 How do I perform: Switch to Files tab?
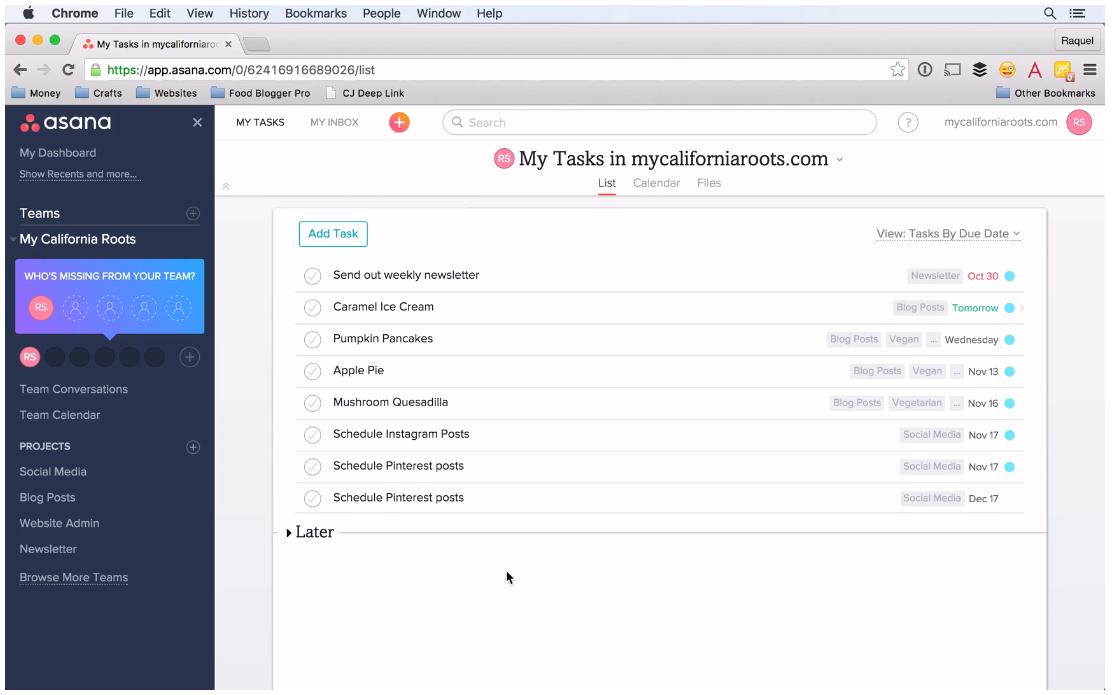pyautogui.click(x=708, y=183)
